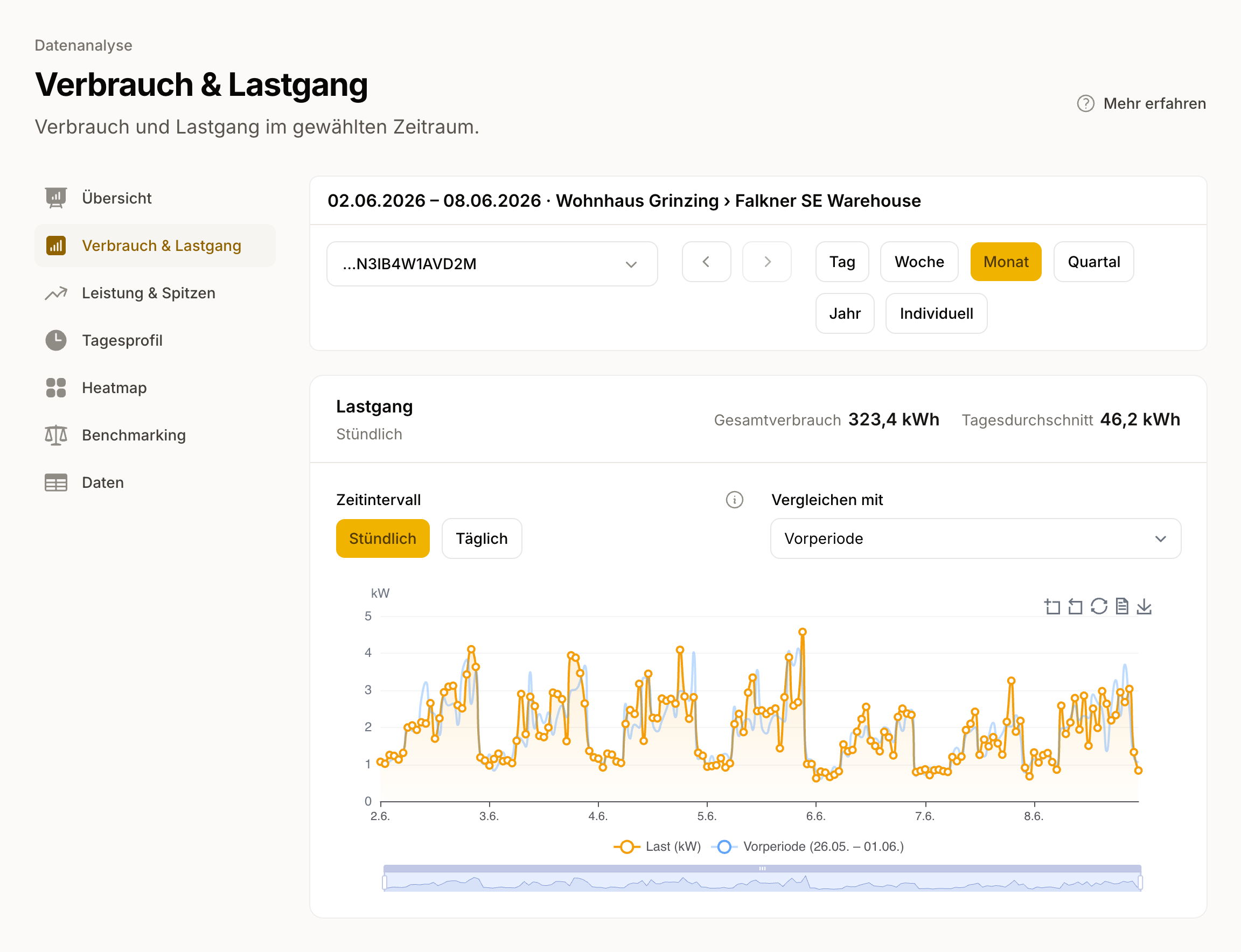Show the Zeitintervall info icon
Screen dimensions: 1241x952
734,500
